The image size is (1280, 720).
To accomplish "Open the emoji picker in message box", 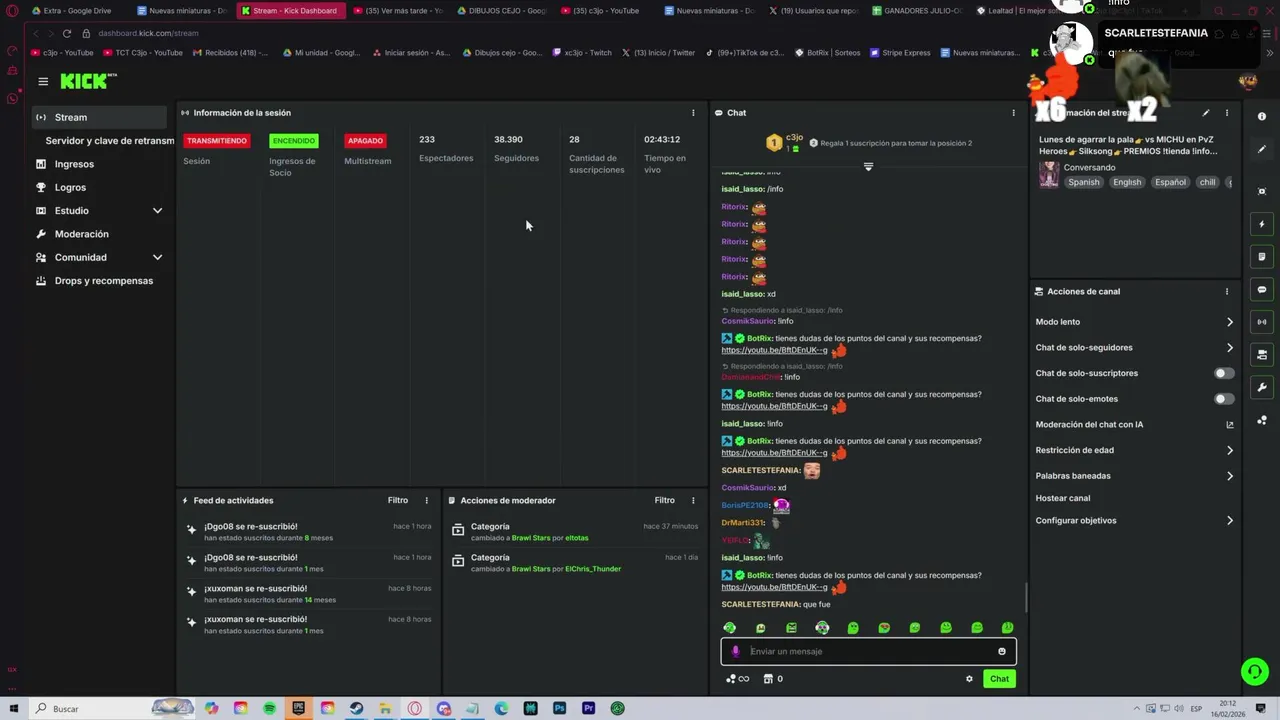I will tap(1002, 652).
